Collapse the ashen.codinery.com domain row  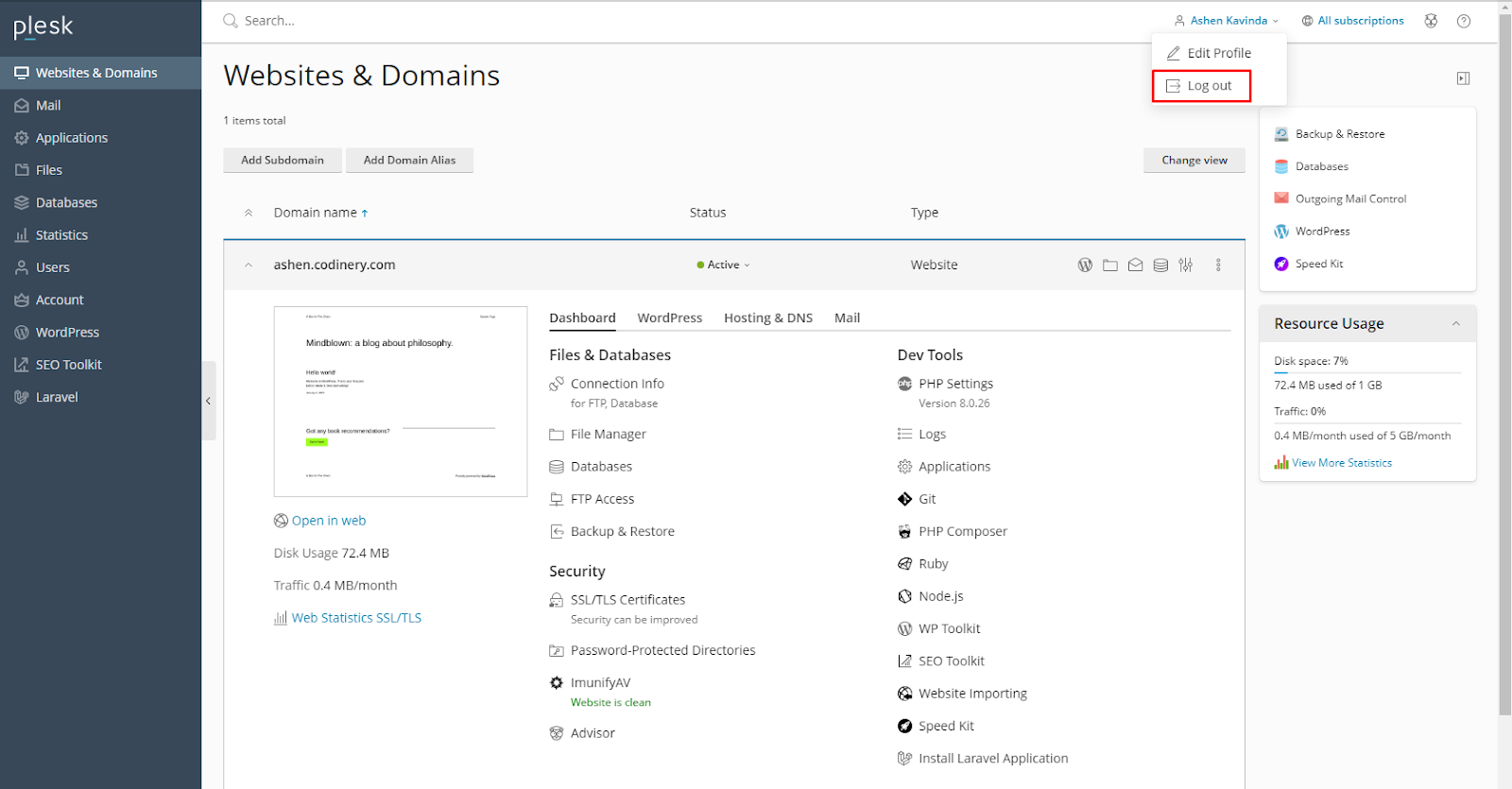(249, 266)
